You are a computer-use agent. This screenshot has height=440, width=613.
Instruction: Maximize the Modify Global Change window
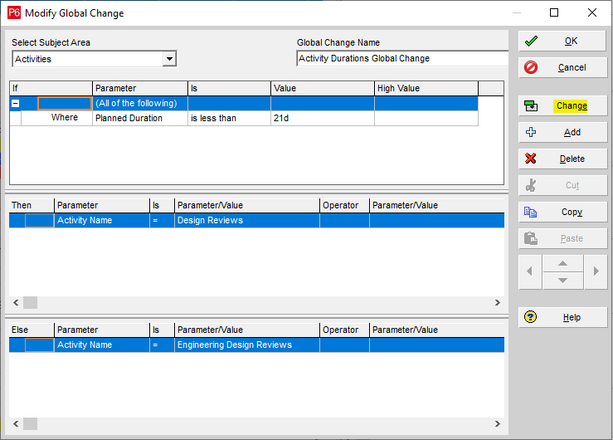coord(554,13)
